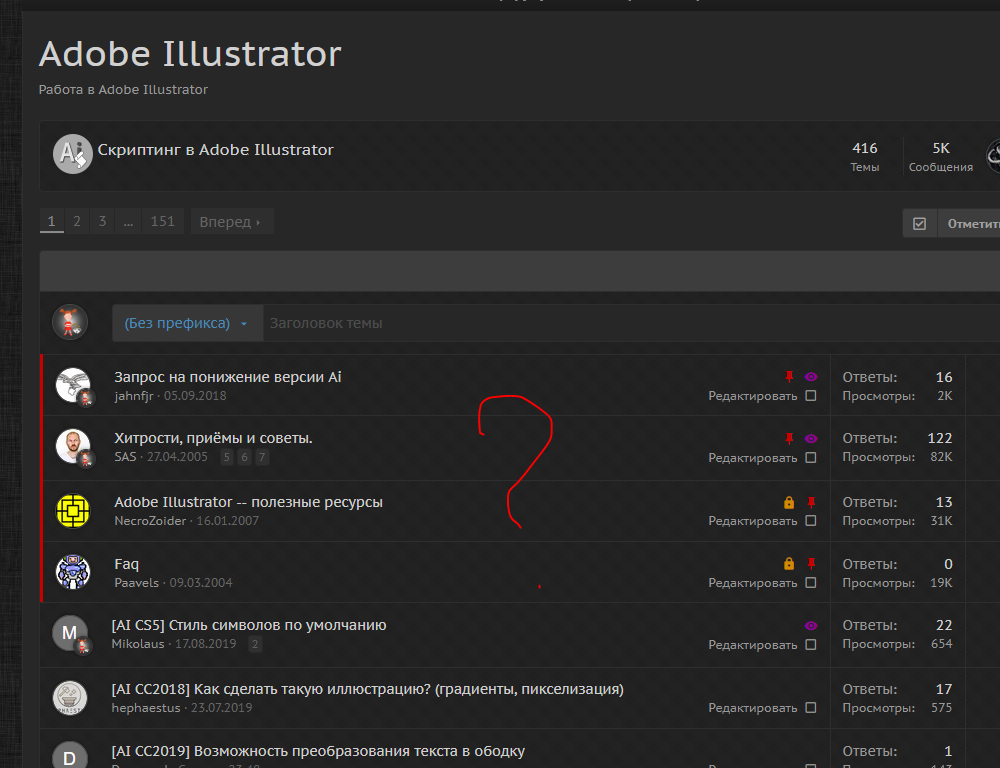Jump to last page 151

click(162, 222)
